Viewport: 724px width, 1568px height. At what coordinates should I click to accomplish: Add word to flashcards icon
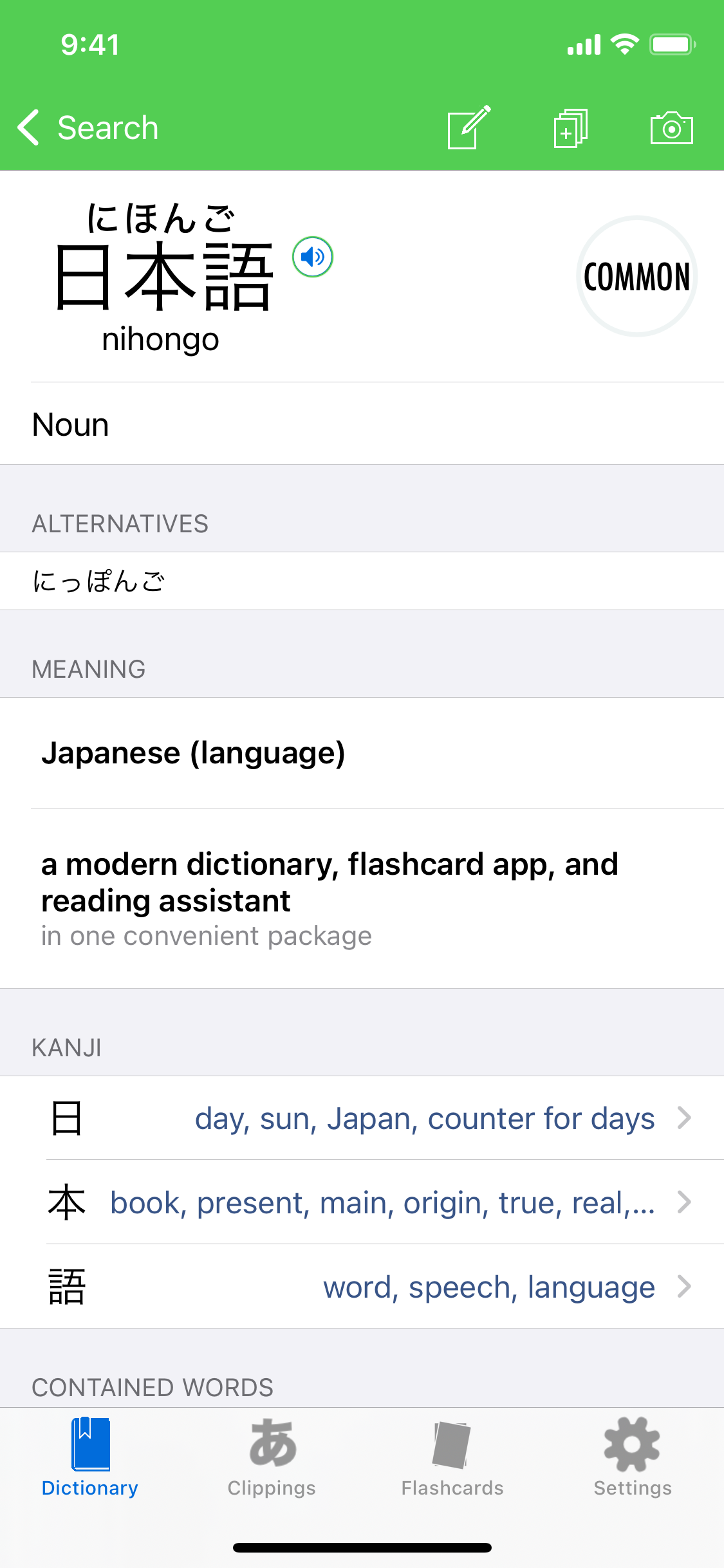point(570,127)
